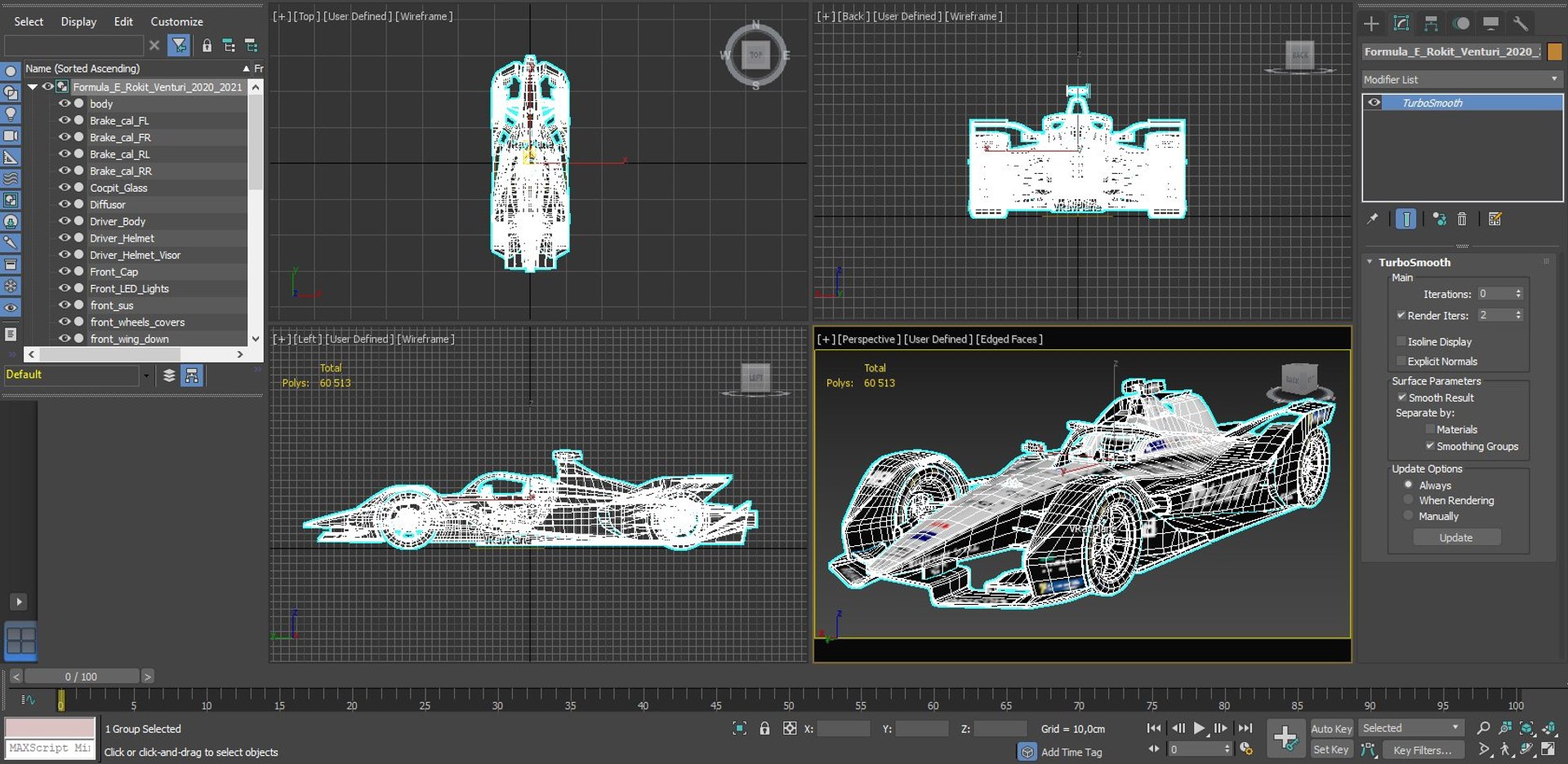The height and width of the screenshot is (764, 1568).
Task: Increase Iterations spinner value
Action: click(x=1518, y=291)
